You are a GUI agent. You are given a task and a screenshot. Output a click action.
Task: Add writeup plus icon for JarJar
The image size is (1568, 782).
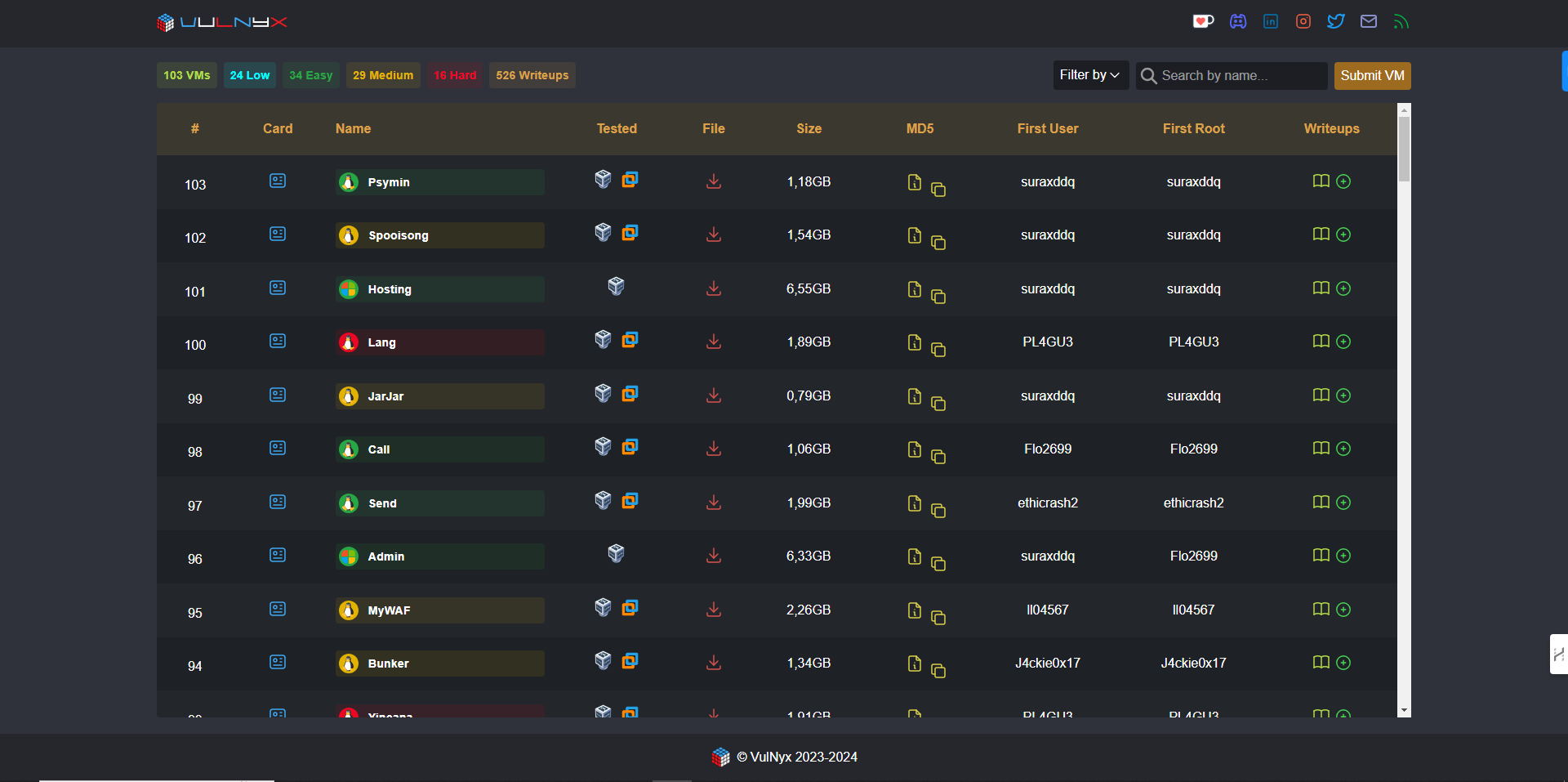point(1343,395)
